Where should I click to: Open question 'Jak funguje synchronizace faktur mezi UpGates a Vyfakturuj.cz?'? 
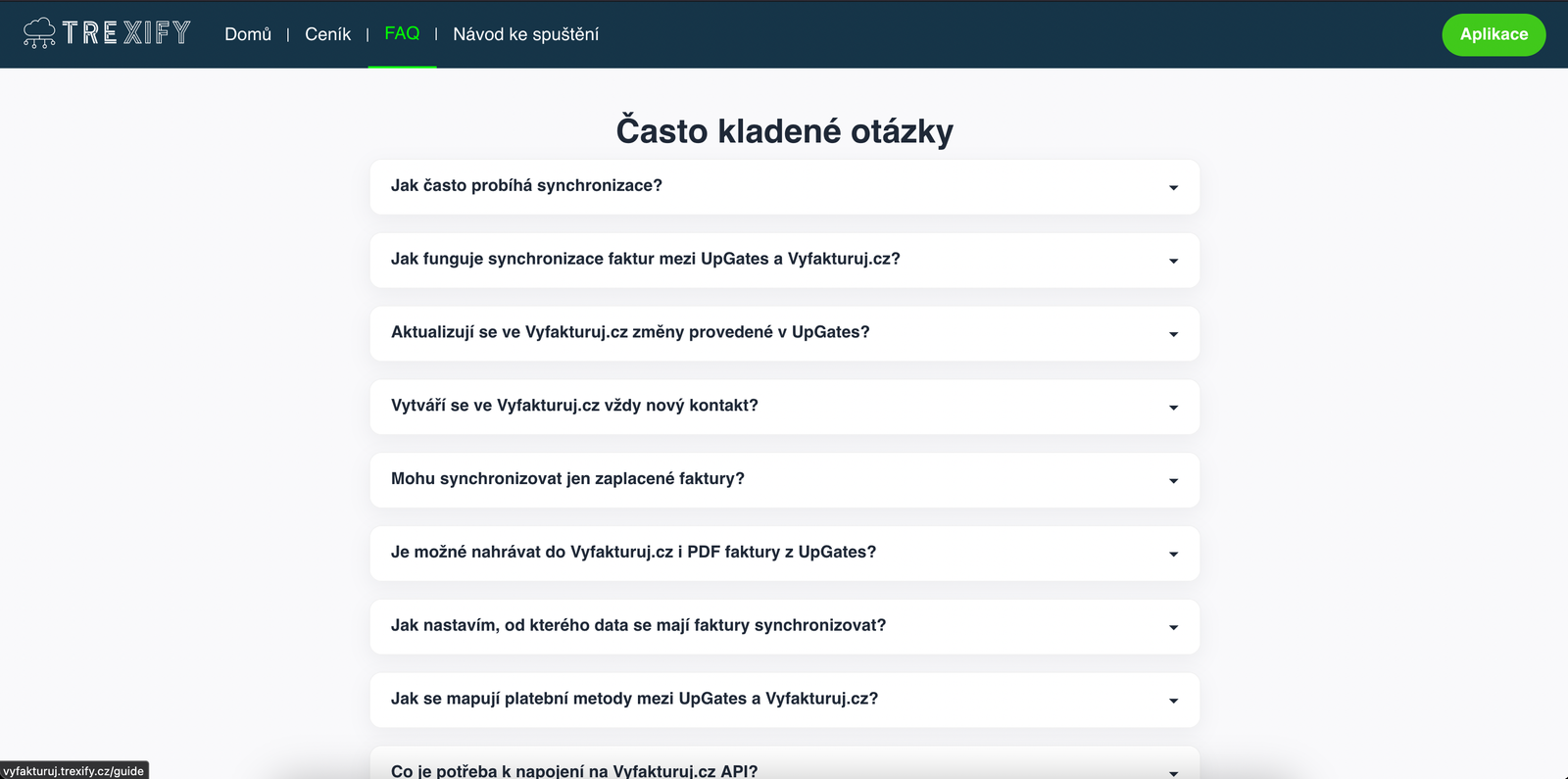point(784,260)
